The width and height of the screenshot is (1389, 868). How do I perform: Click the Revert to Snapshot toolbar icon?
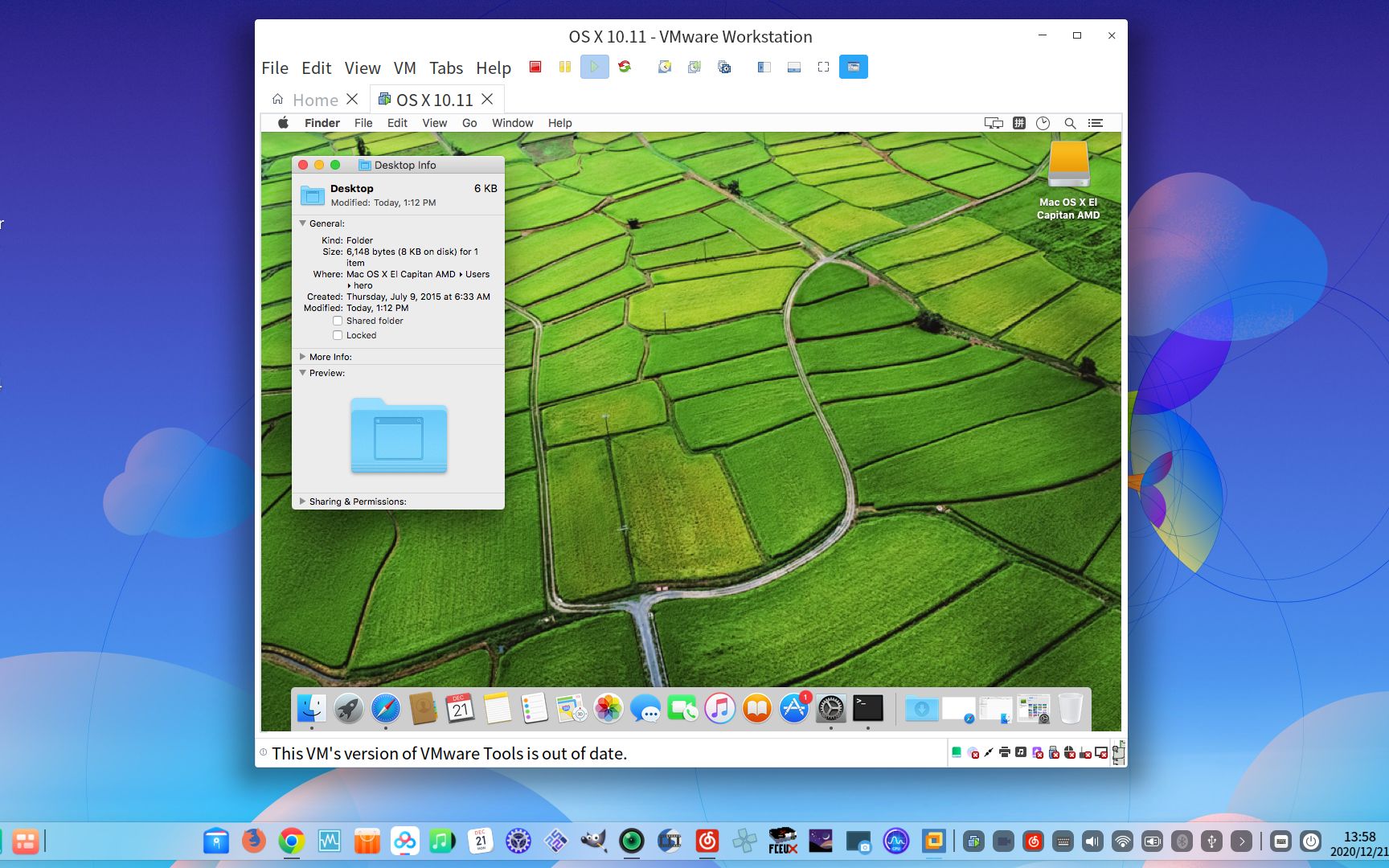pos(694,67)
